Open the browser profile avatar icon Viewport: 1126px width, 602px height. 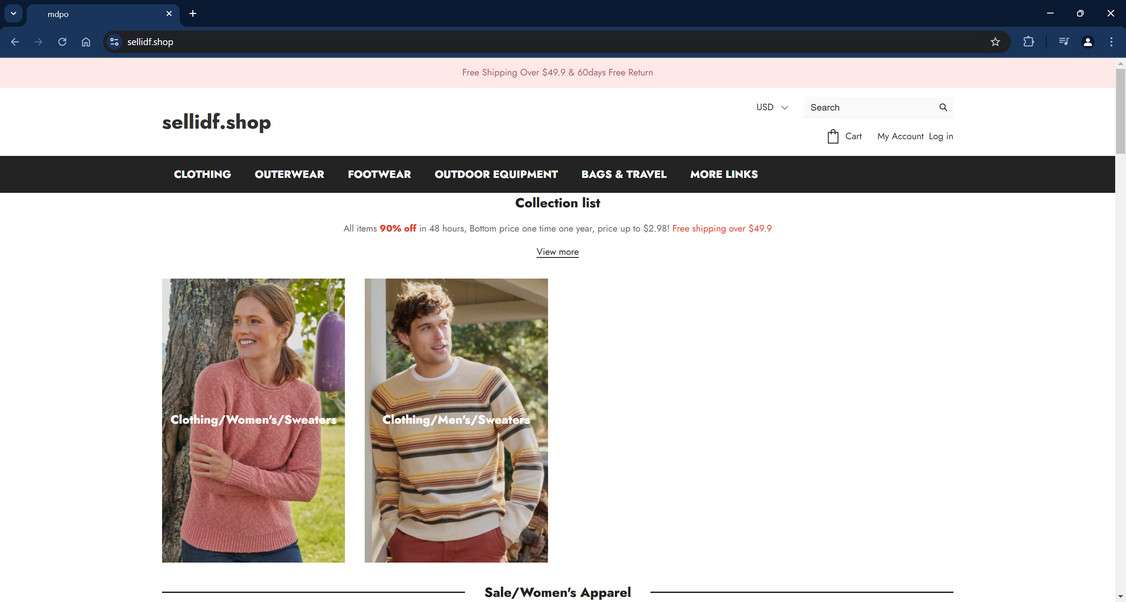(1088, 42)
